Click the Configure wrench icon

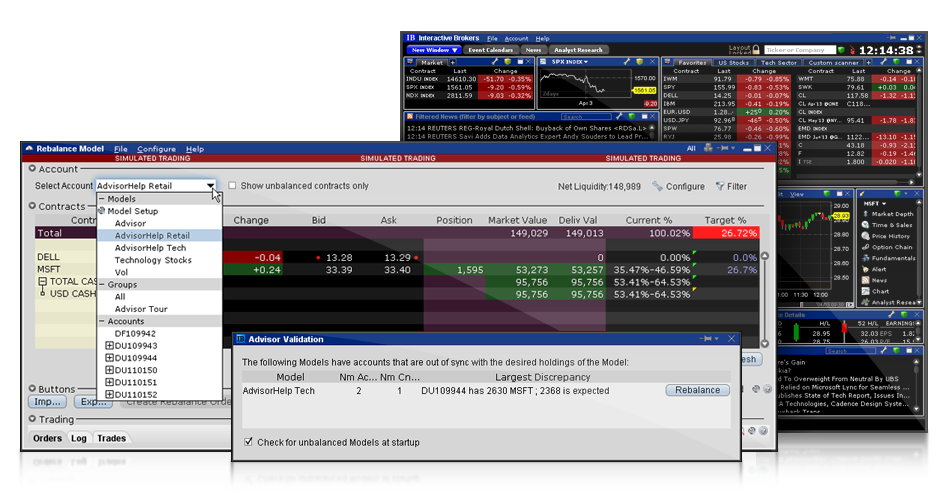(657, 186)
